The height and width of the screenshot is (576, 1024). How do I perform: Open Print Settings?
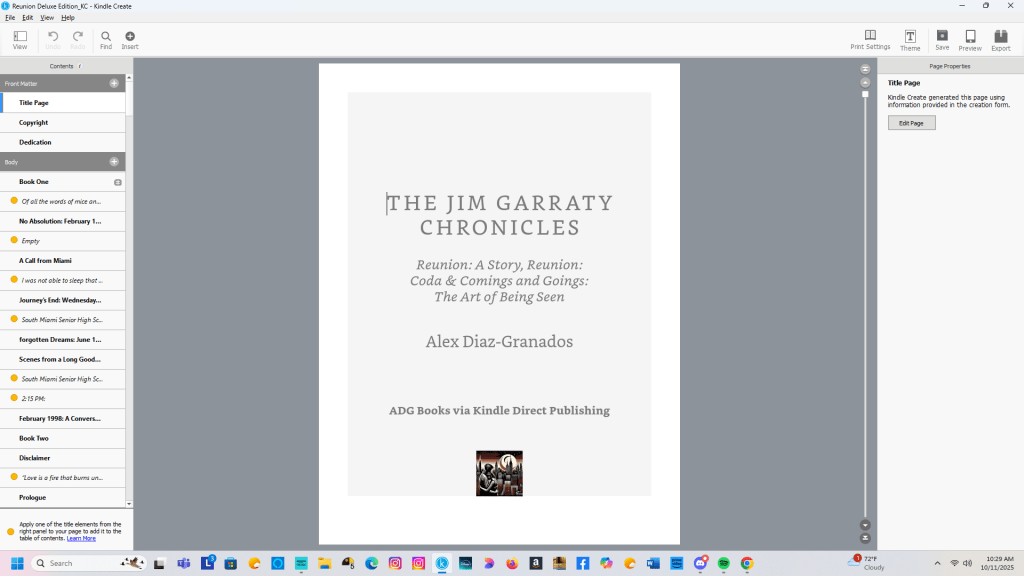tap(870, 40)
